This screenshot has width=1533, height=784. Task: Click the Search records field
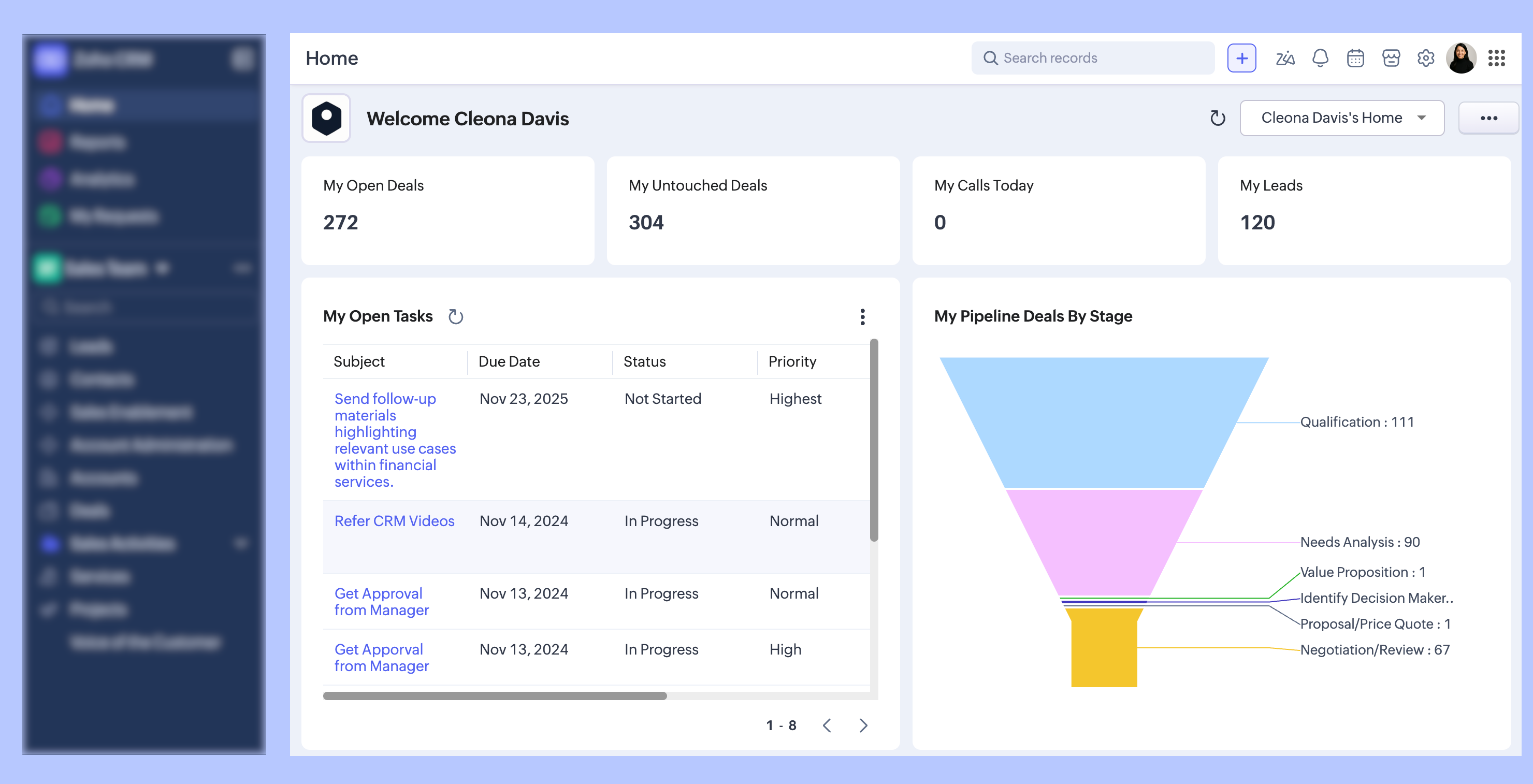click(1093, 57)
